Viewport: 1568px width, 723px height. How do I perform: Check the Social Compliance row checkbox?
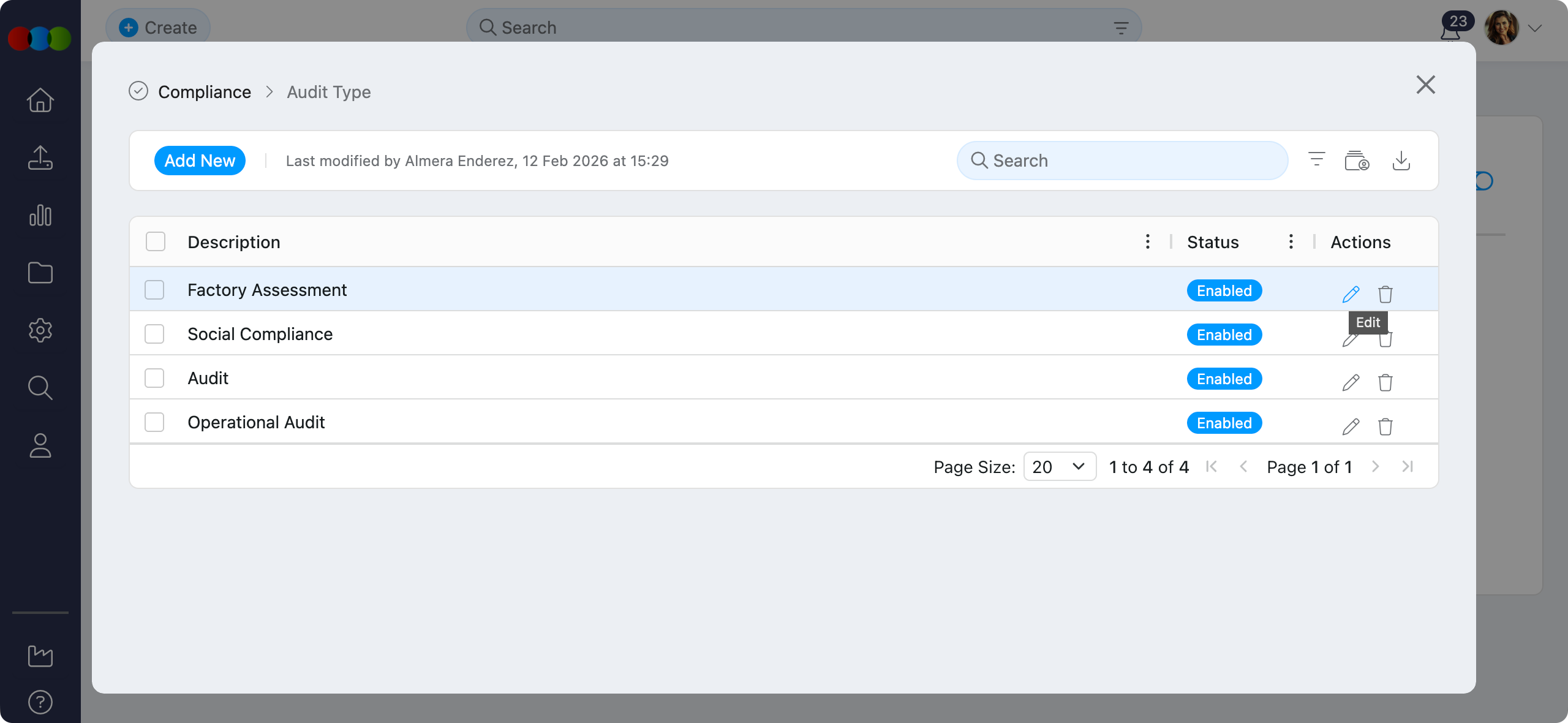click(154, 334)
